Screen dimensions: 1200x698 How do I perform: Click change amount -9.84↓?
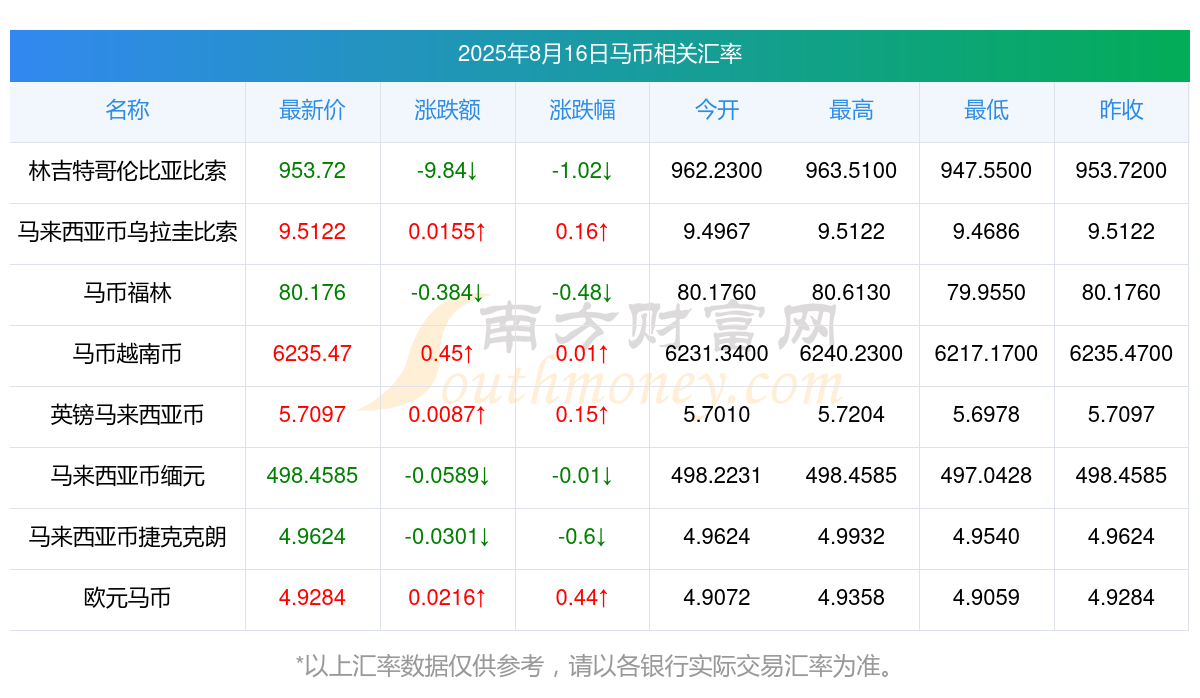tap(448, 171)
